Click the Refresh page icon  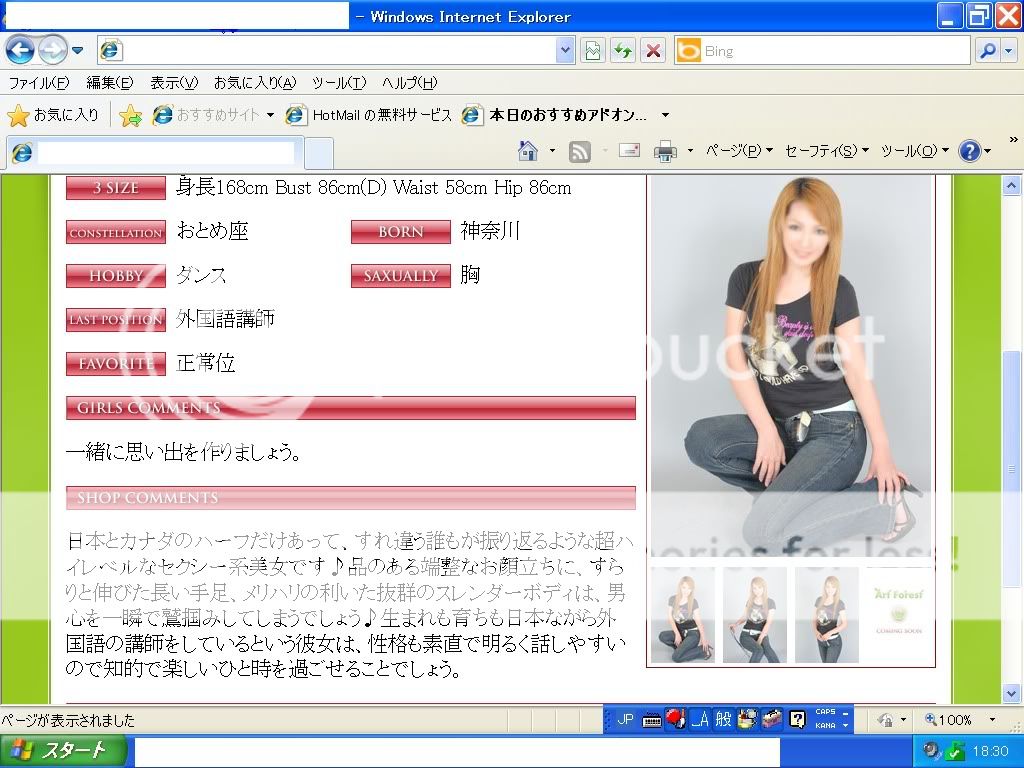(623, 50)
